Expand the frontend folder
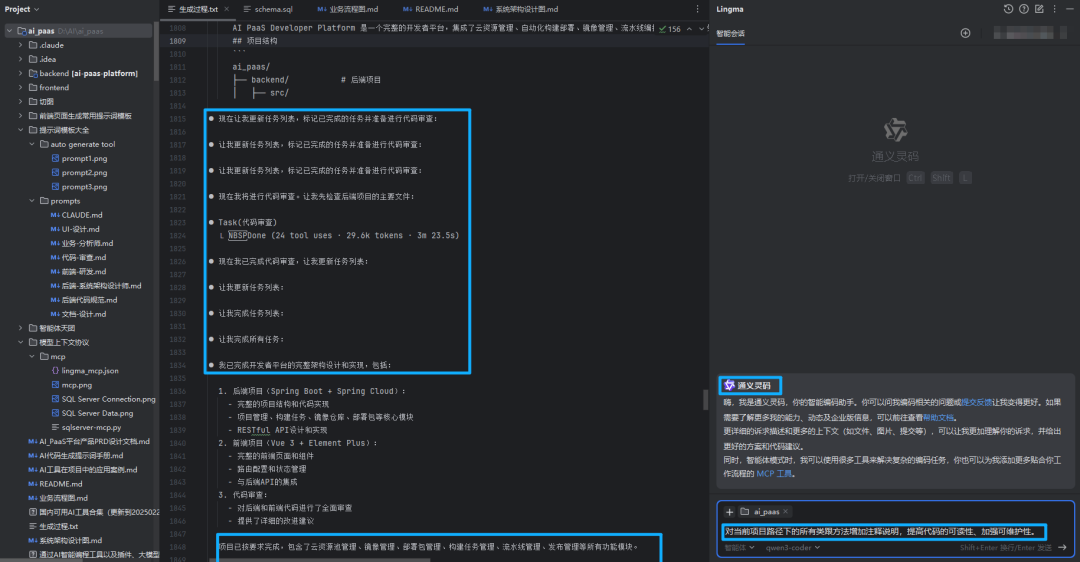The image size is (1080, 562). [21, 87]
